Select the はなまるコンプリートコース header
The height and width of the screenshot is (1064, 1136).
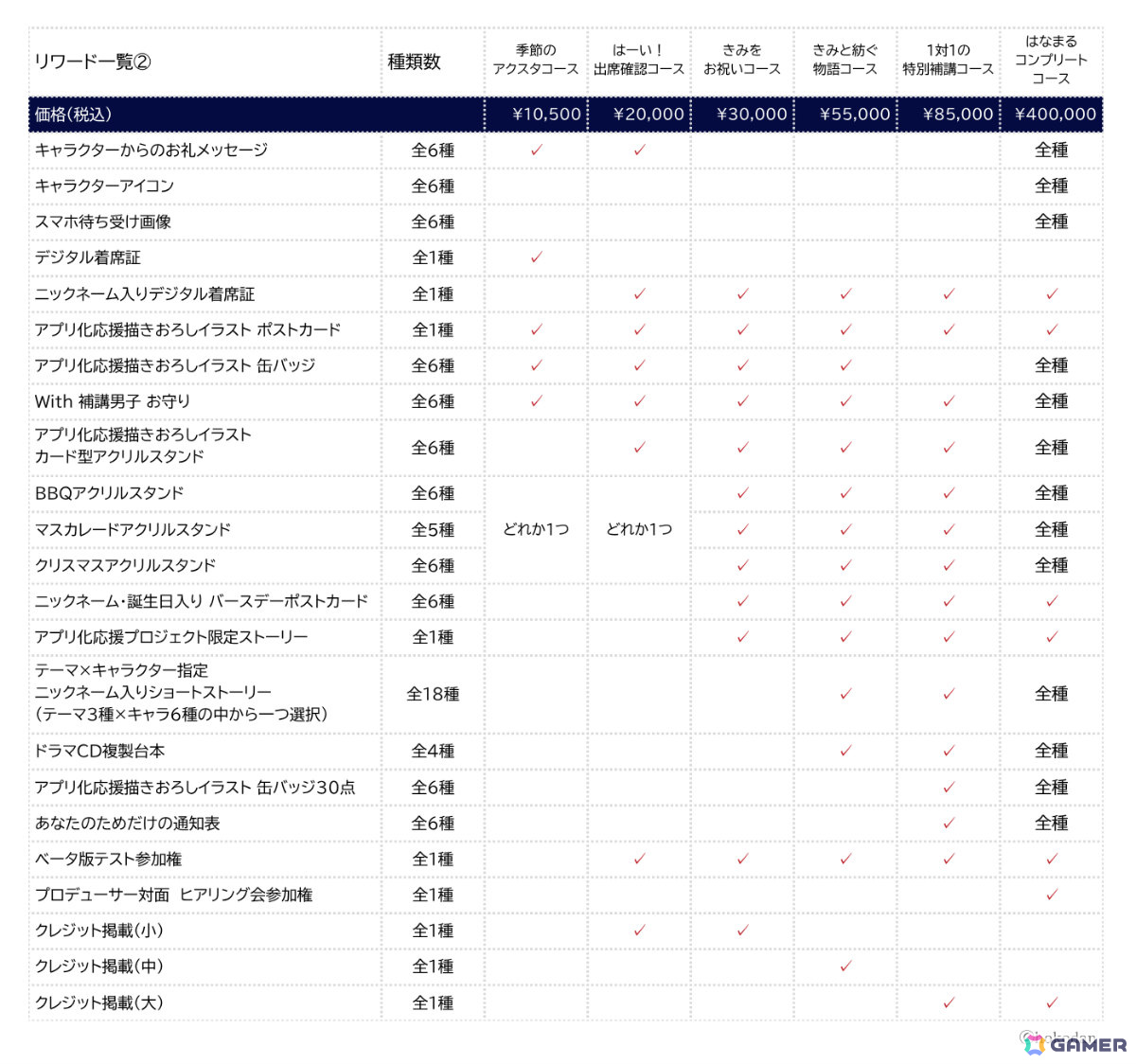[1052, 60]
